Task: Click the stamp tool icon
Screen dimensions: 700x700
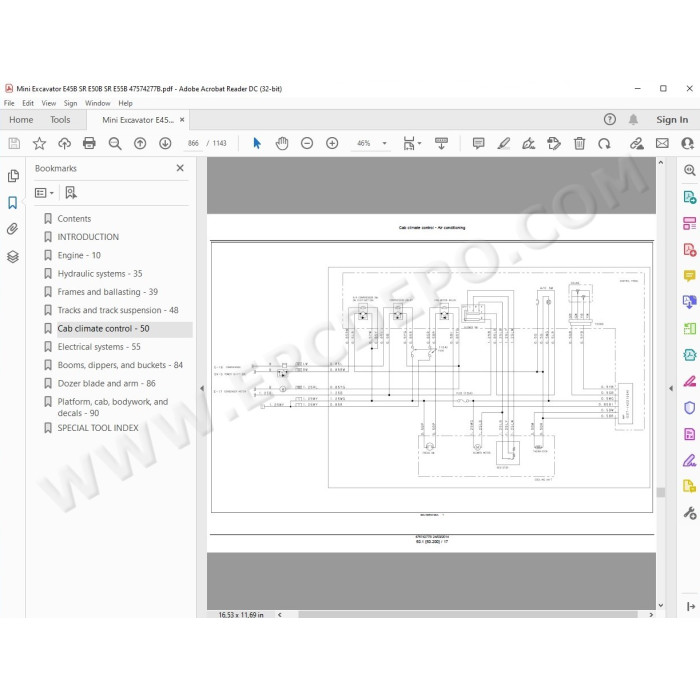Action: pyautogui.click(x=554, y=143)
